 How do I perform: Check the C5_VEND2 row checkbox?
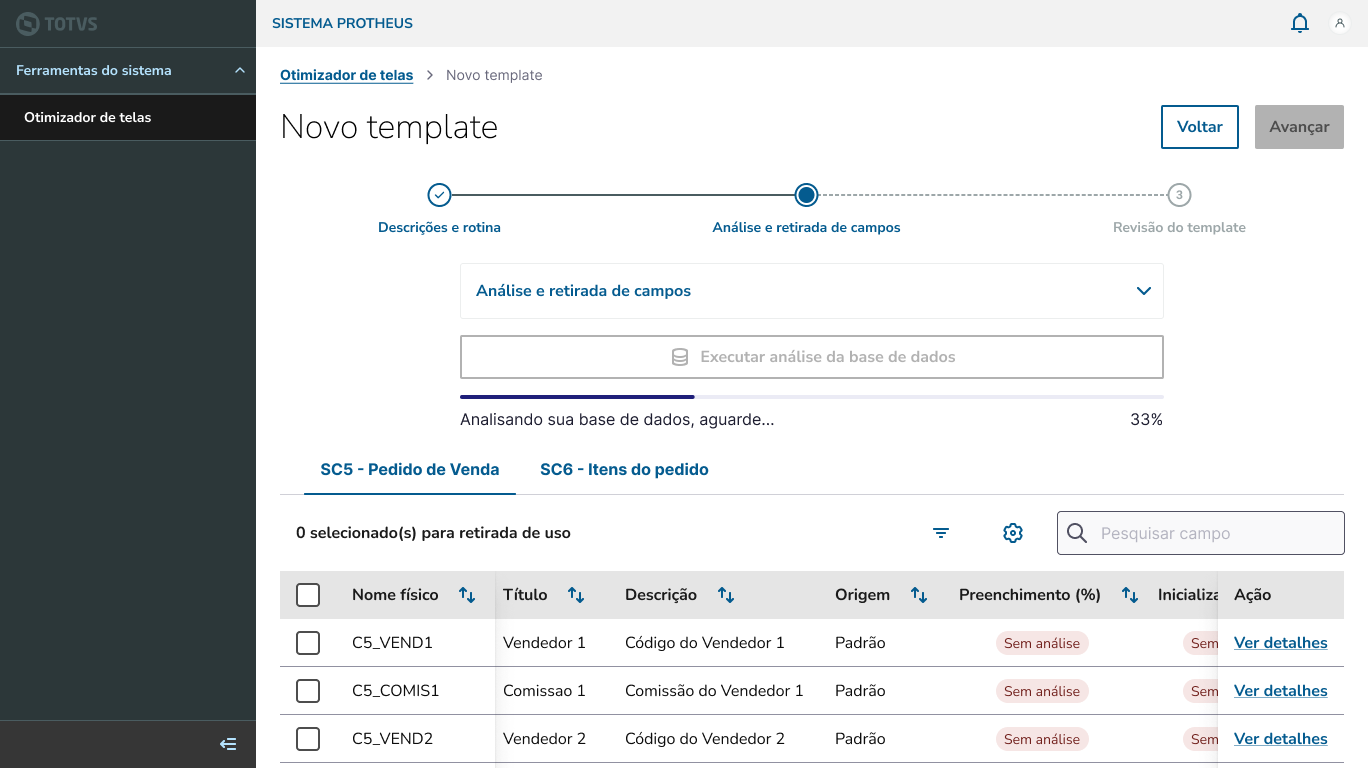tap(308, 739)
